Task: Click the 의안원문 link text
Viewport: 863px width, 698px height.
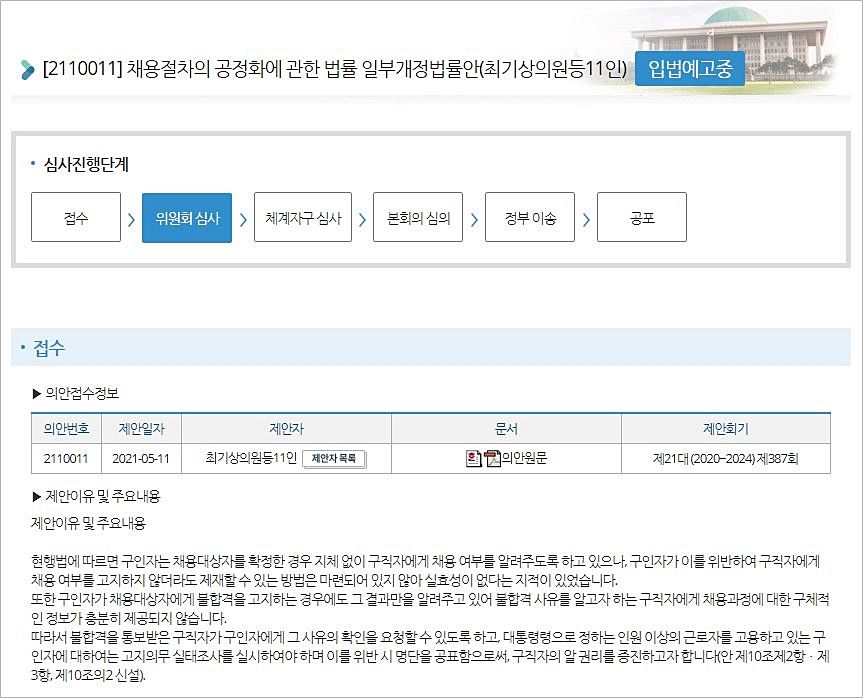Action: (525, 458)
